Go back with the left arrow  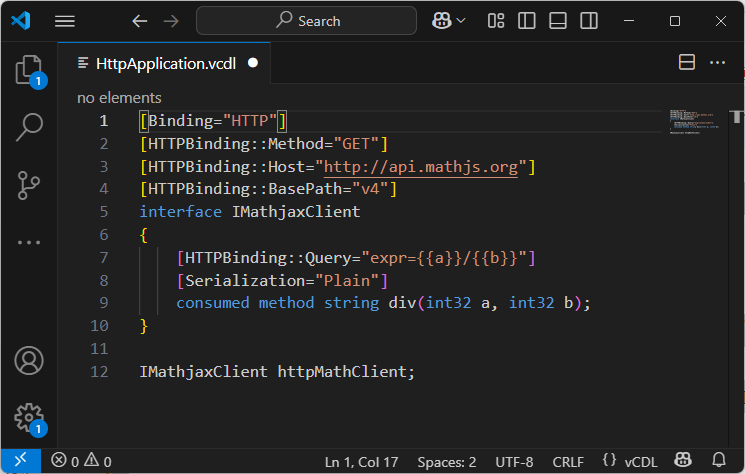click(x=140, y=21)
